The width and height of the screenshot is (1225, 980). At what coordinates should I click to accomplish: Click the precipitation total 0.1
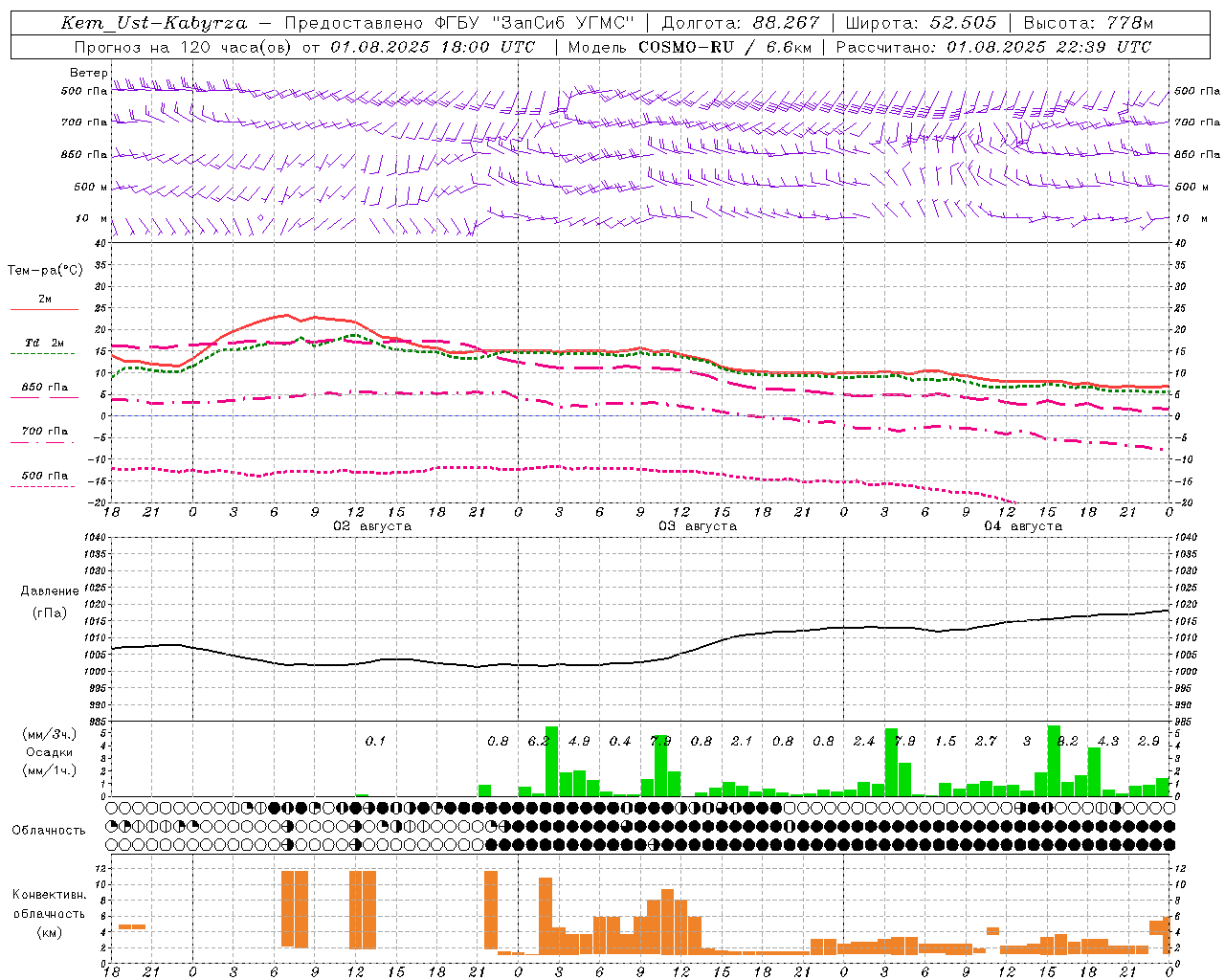[x=375, y=741]
